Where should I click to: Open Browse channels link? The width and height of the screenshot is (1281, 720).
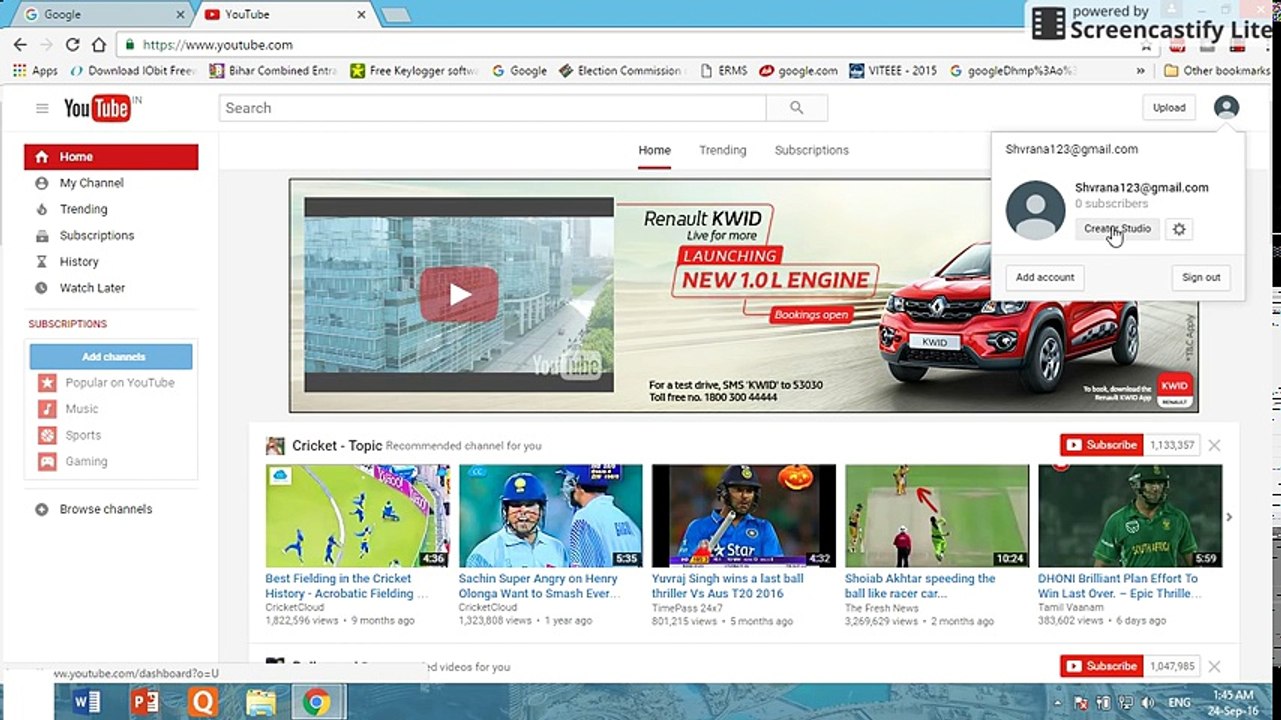click(x=106, y=509)
